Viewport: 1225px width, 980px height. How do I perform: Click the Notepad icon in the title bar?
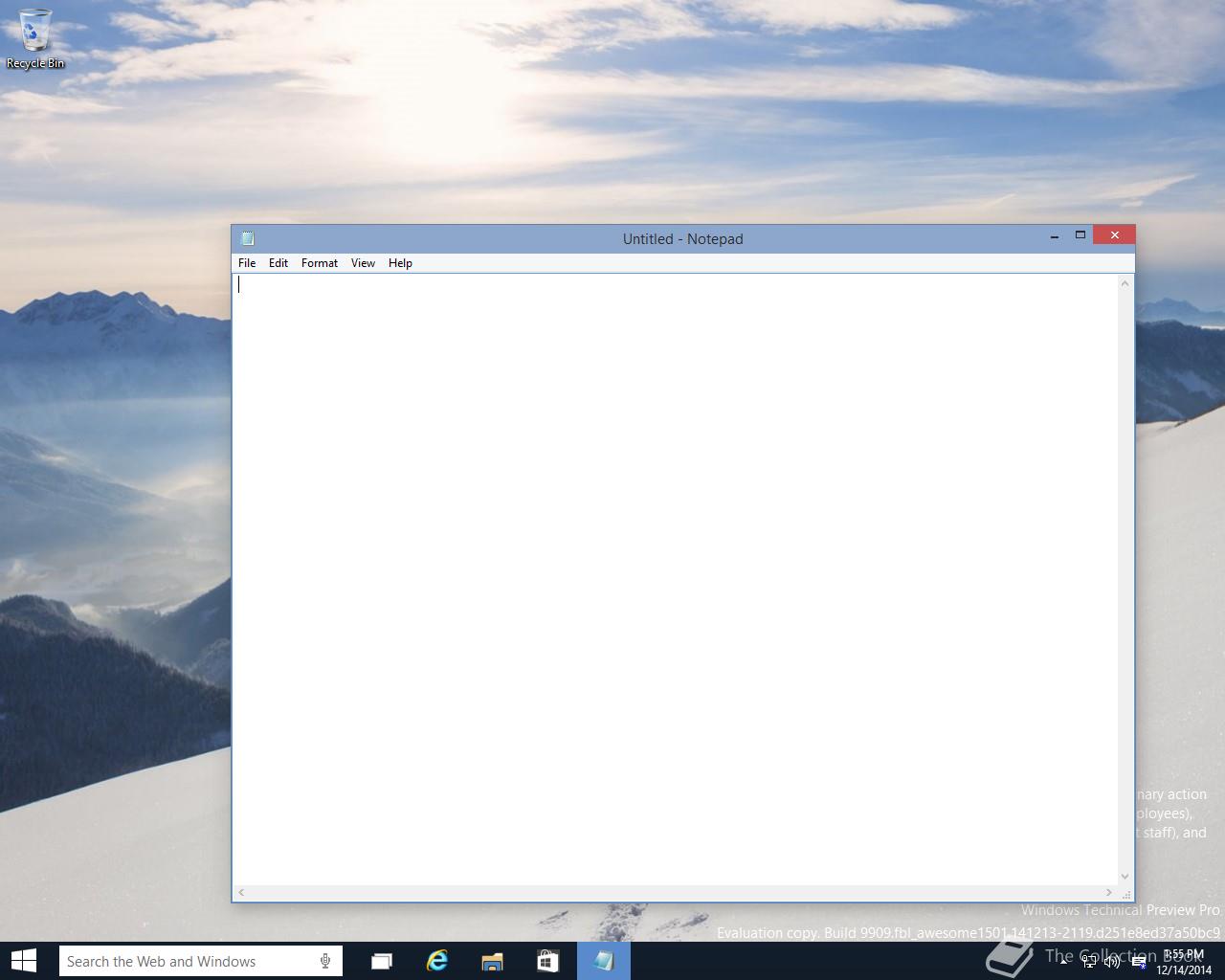(248, 238)
